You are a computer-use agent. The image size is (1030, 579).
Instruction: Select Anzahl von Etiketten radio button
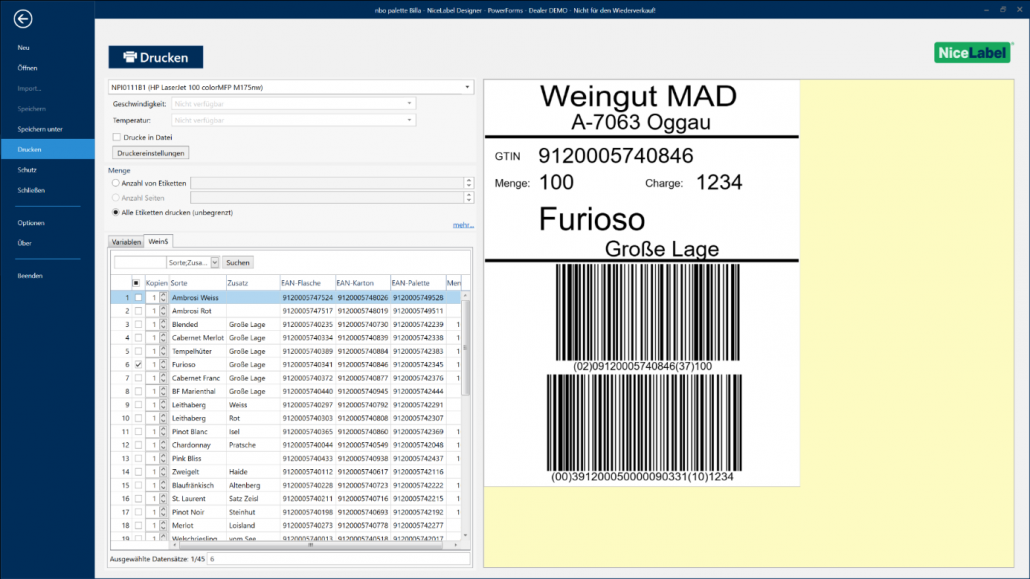click(116, 183)
